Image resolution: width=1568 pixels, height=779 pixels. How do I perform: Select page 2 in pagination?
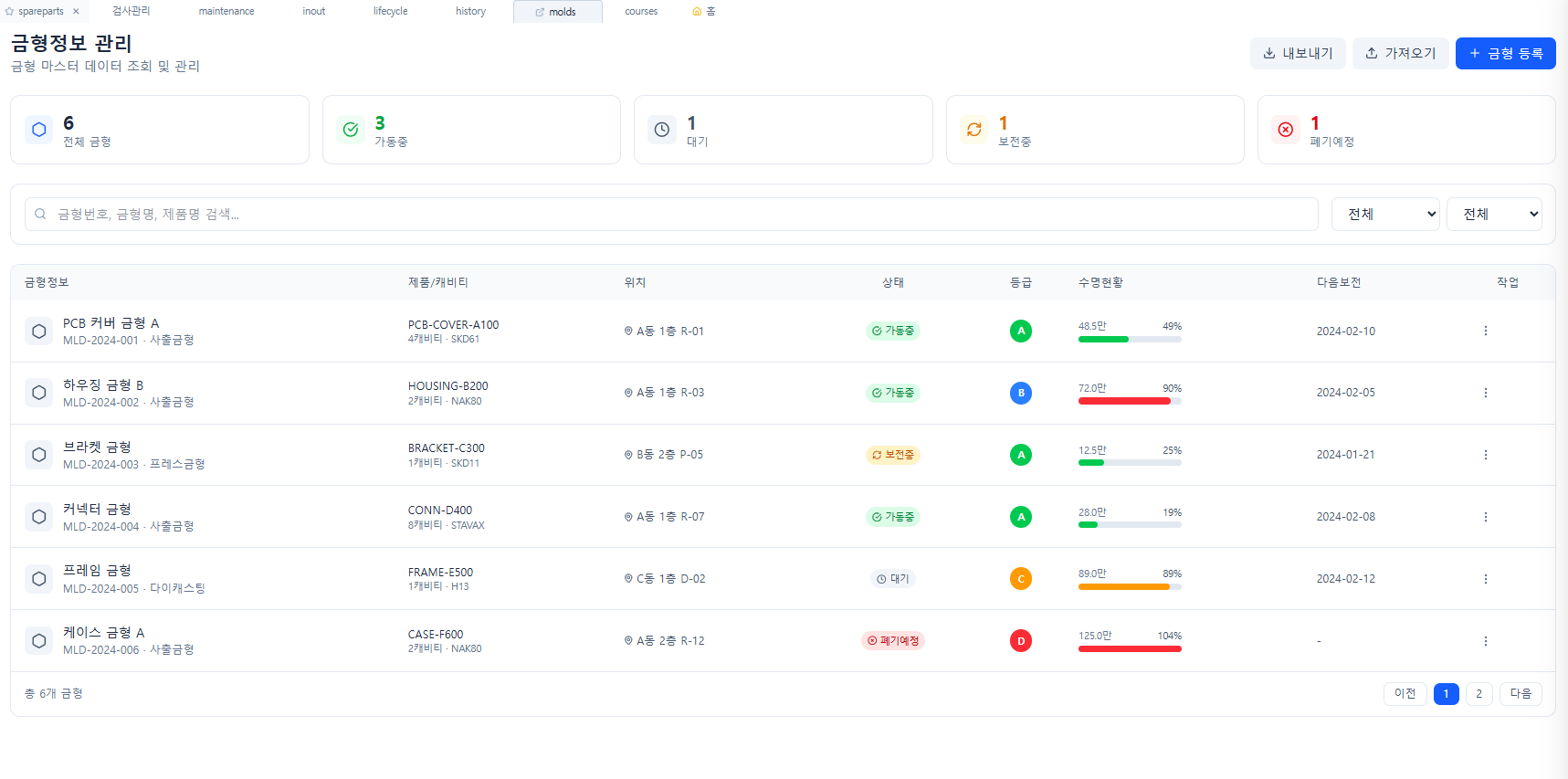1479,694
